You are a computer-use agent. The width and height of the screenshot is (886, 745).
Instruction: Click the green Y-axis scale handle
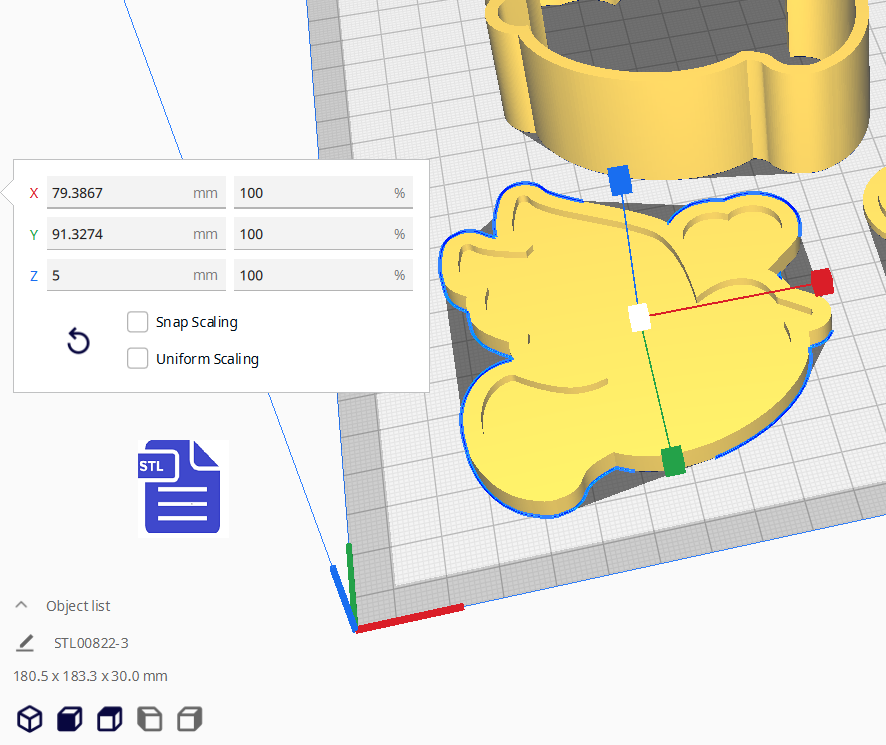point(673,461)
